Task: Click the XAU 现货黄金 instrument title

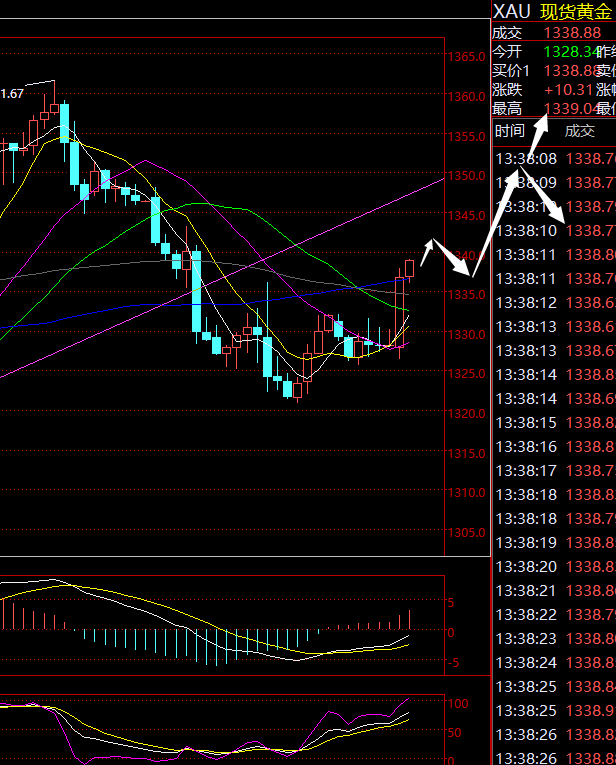Action: point(552,11)
